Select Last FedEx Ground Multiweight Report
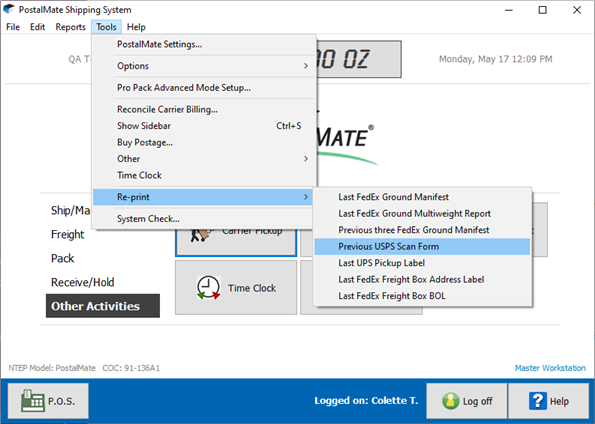Screen dimensions: 595x424 click(422, 214)
